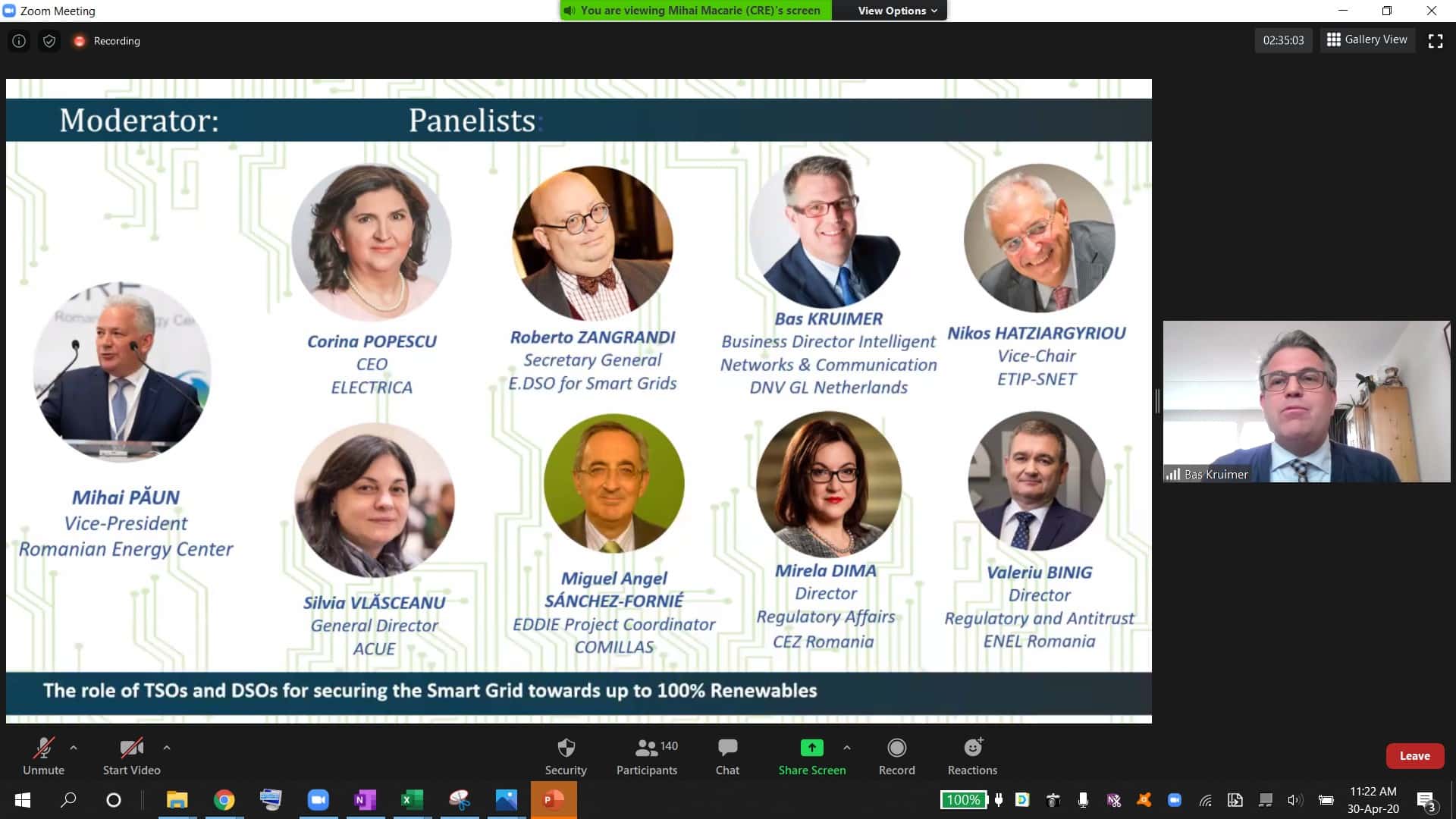Open the volume speaker tray icon
Image resolution: width=1456 pixels, height=819 pixels.
click(x=1294, y=800)
